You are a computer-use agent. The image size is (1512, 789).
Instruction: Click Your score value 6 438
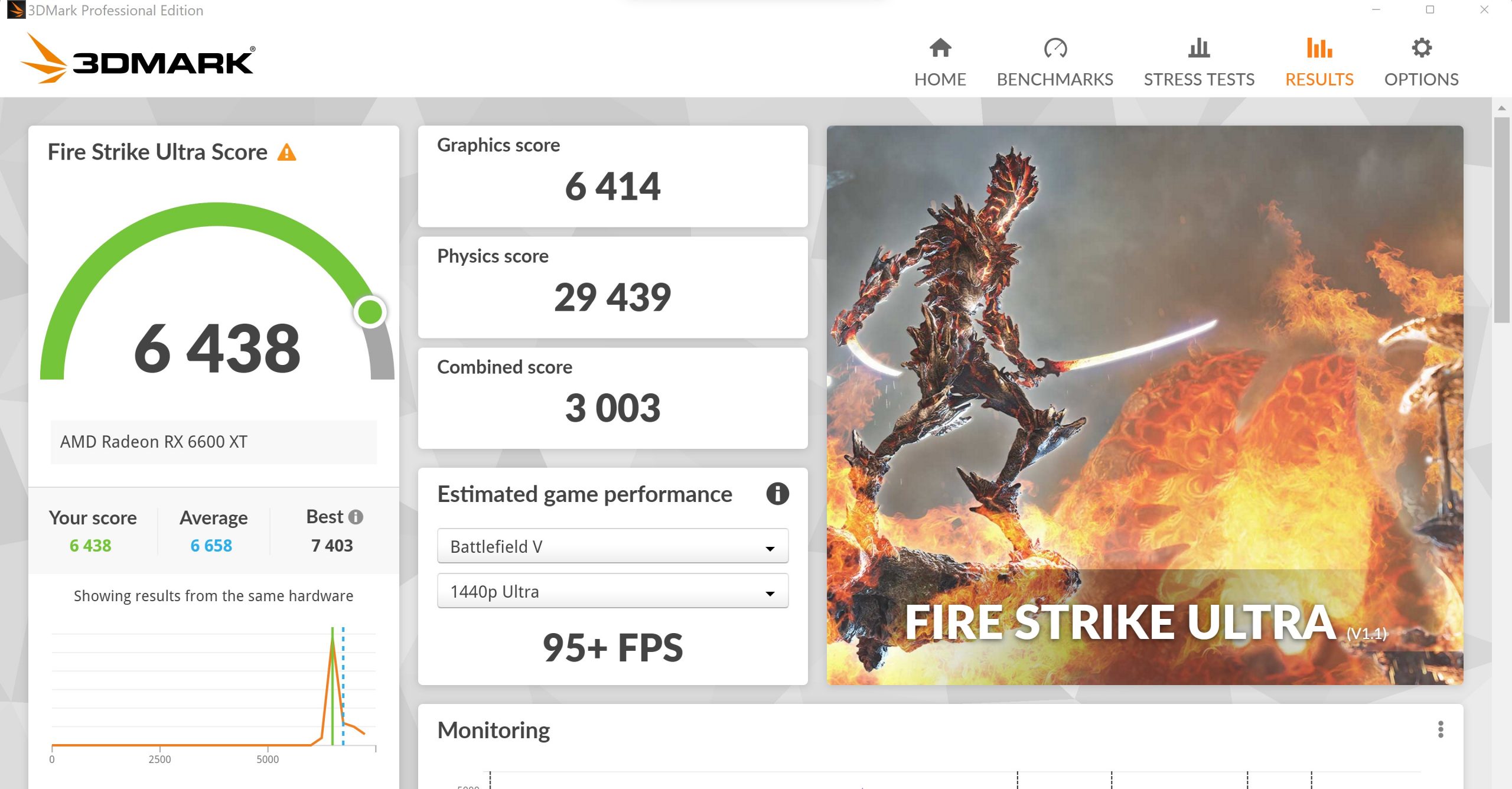click(90, 545)
